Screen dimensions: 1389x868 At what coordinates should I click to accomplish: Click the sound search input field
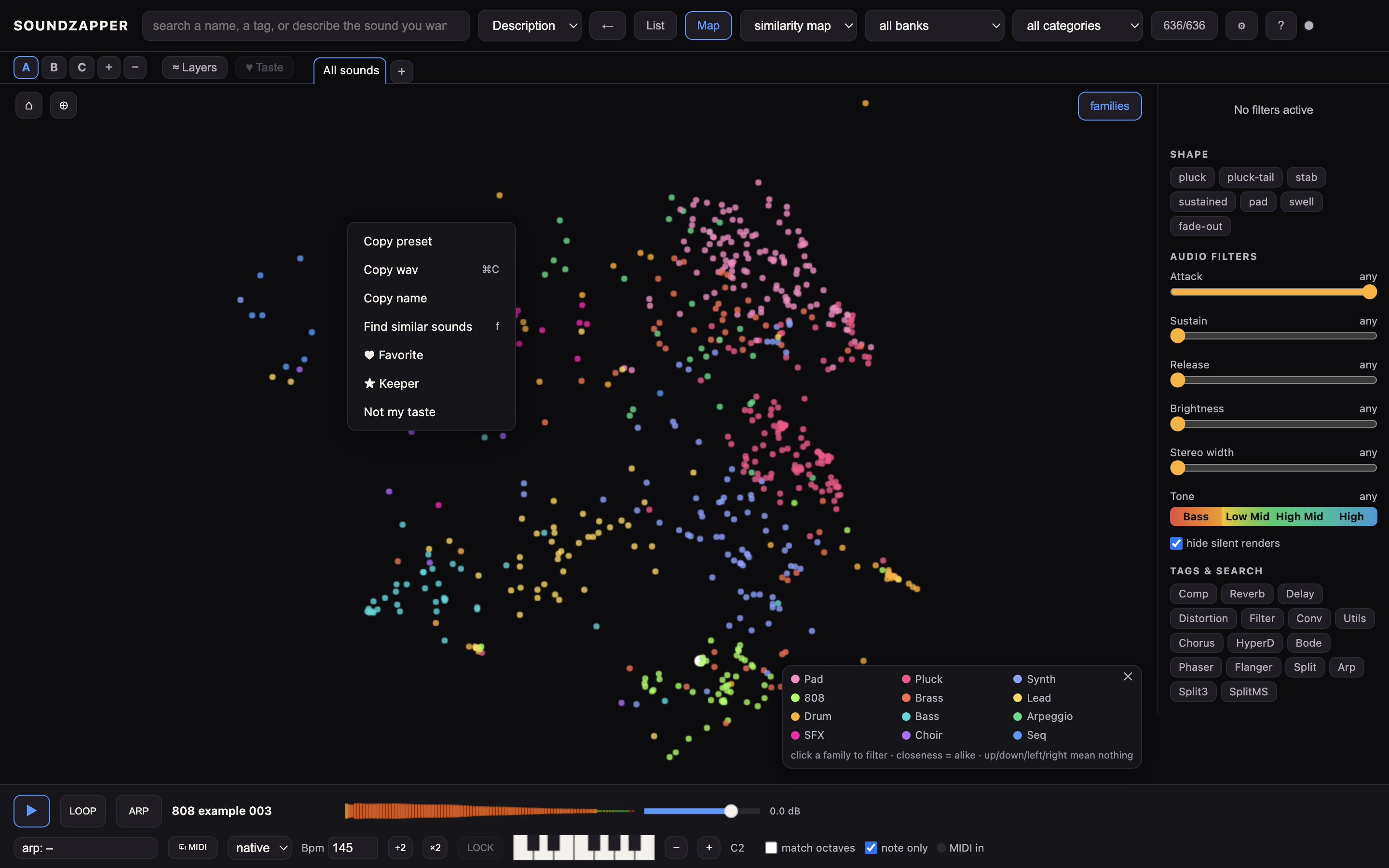pyautogui.click(x=306, y=26)
